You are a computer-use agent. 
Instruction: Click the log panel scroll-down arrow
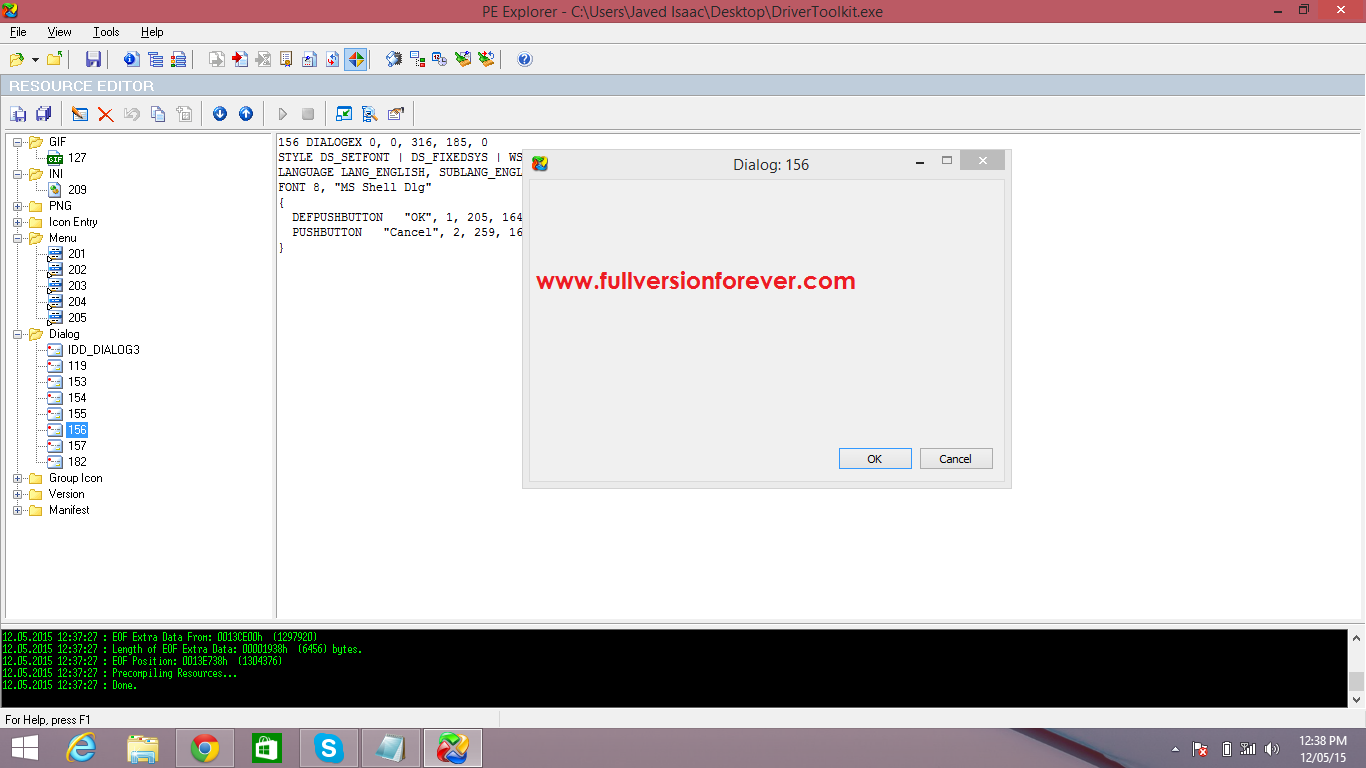pos(1357,700)
